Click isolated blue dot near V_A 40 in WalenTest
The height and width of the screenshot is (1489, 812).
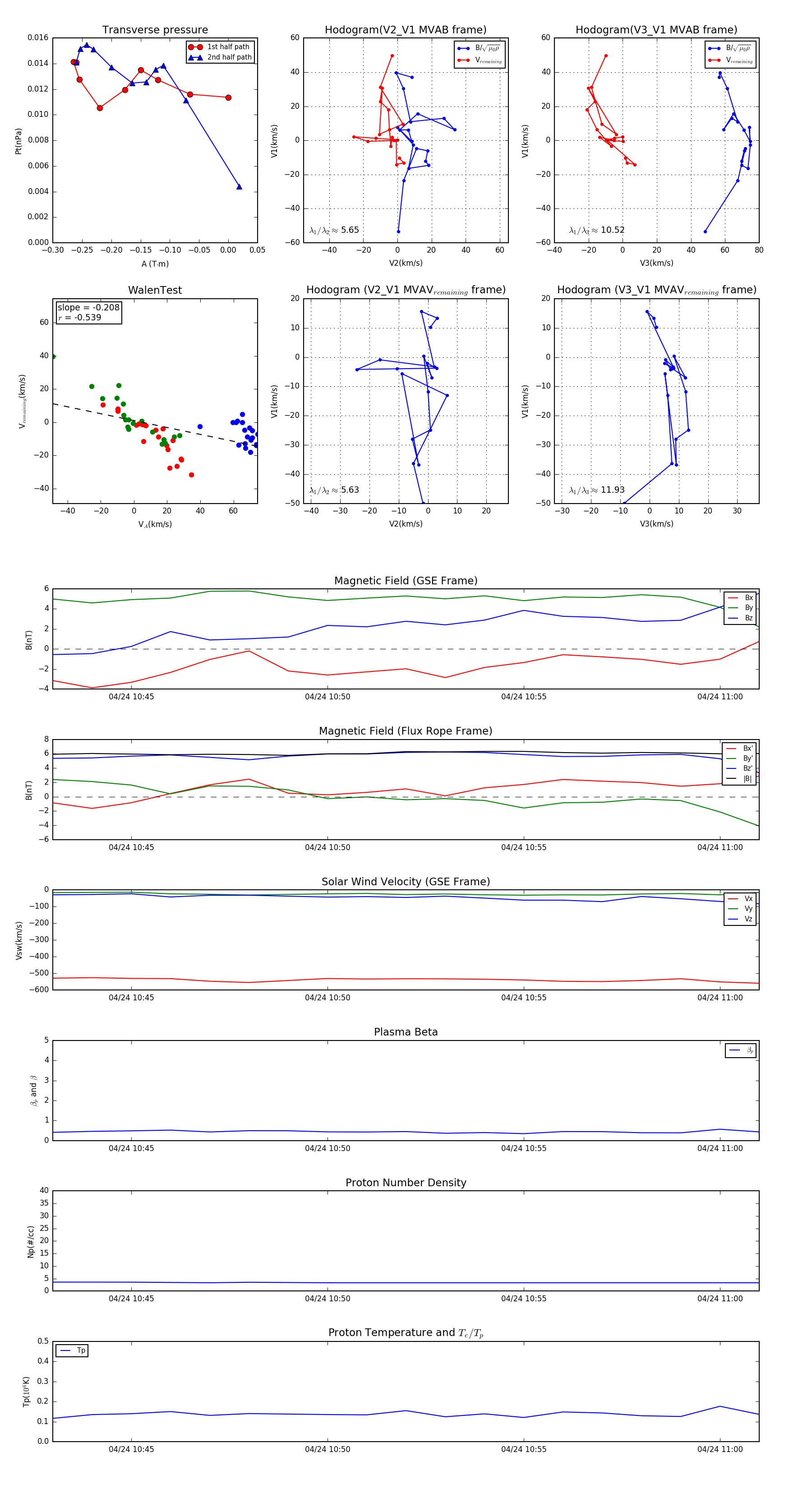pos(200,426)
